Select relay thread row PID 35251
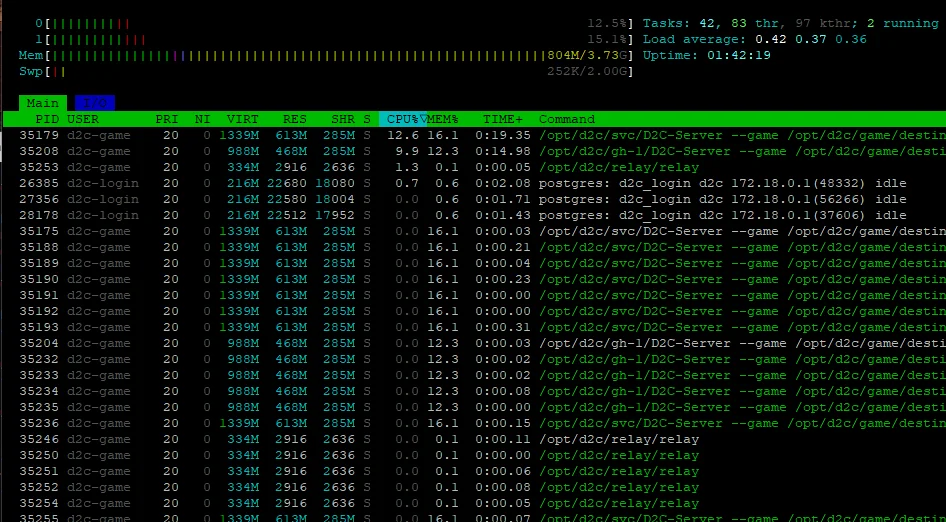Viewport: 946px width, 522px height. [473, 471]
